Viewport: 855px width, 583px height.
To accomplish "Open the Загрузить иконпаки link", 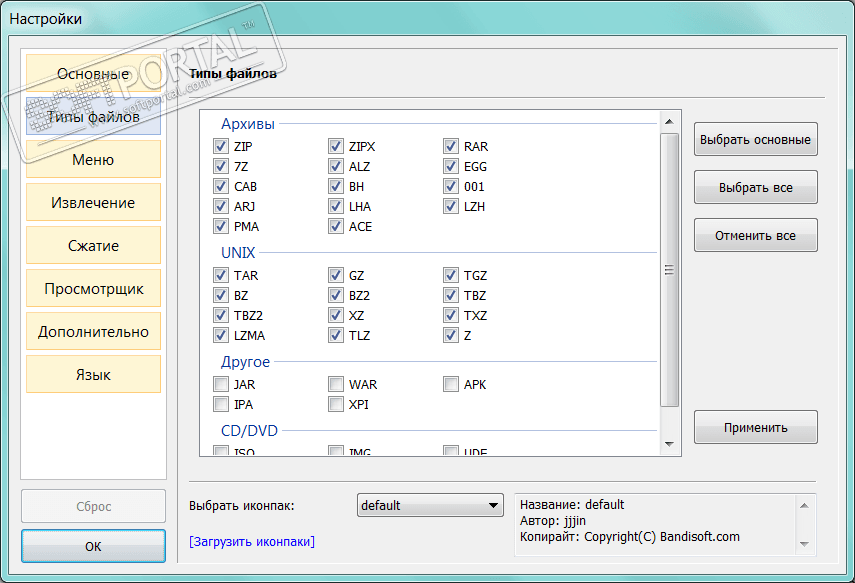I will [252, 542].
